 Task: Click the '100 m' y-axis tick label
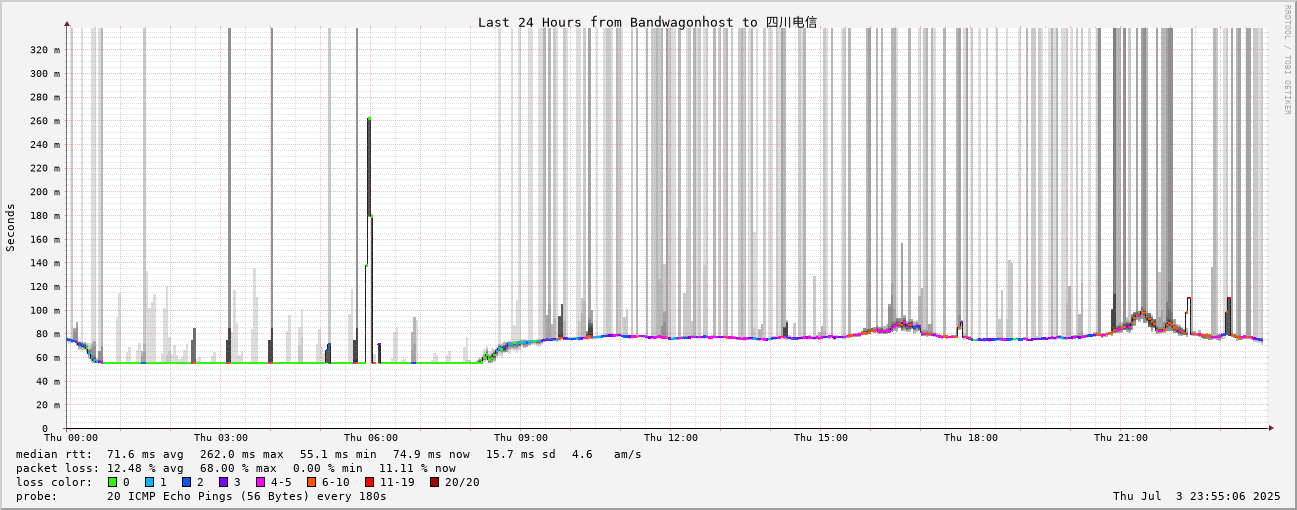coord(44,310)
